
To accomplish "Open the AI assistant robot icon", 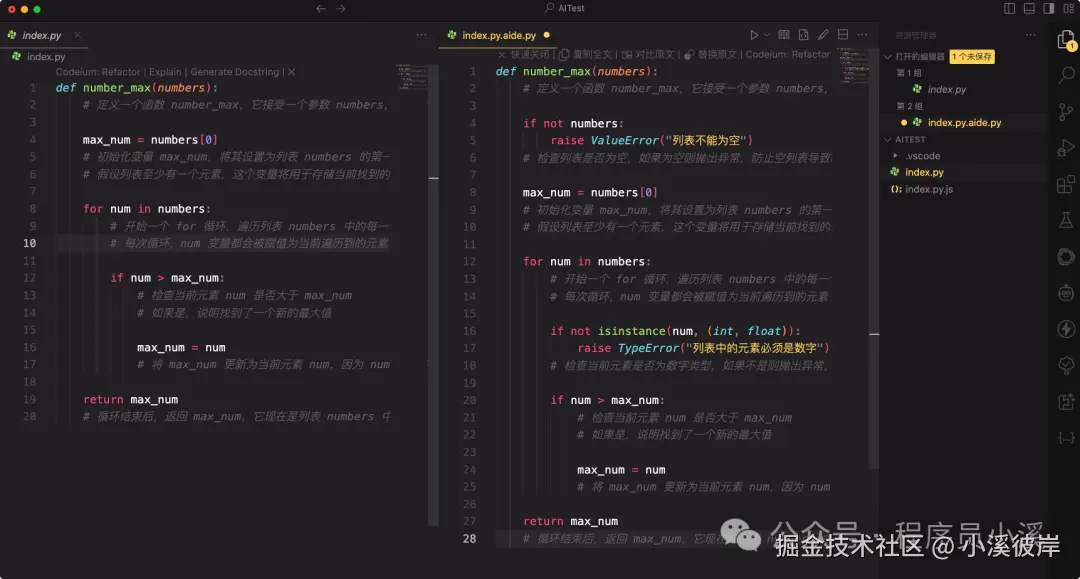I will pyautogui.click(x=1065, y=291).
